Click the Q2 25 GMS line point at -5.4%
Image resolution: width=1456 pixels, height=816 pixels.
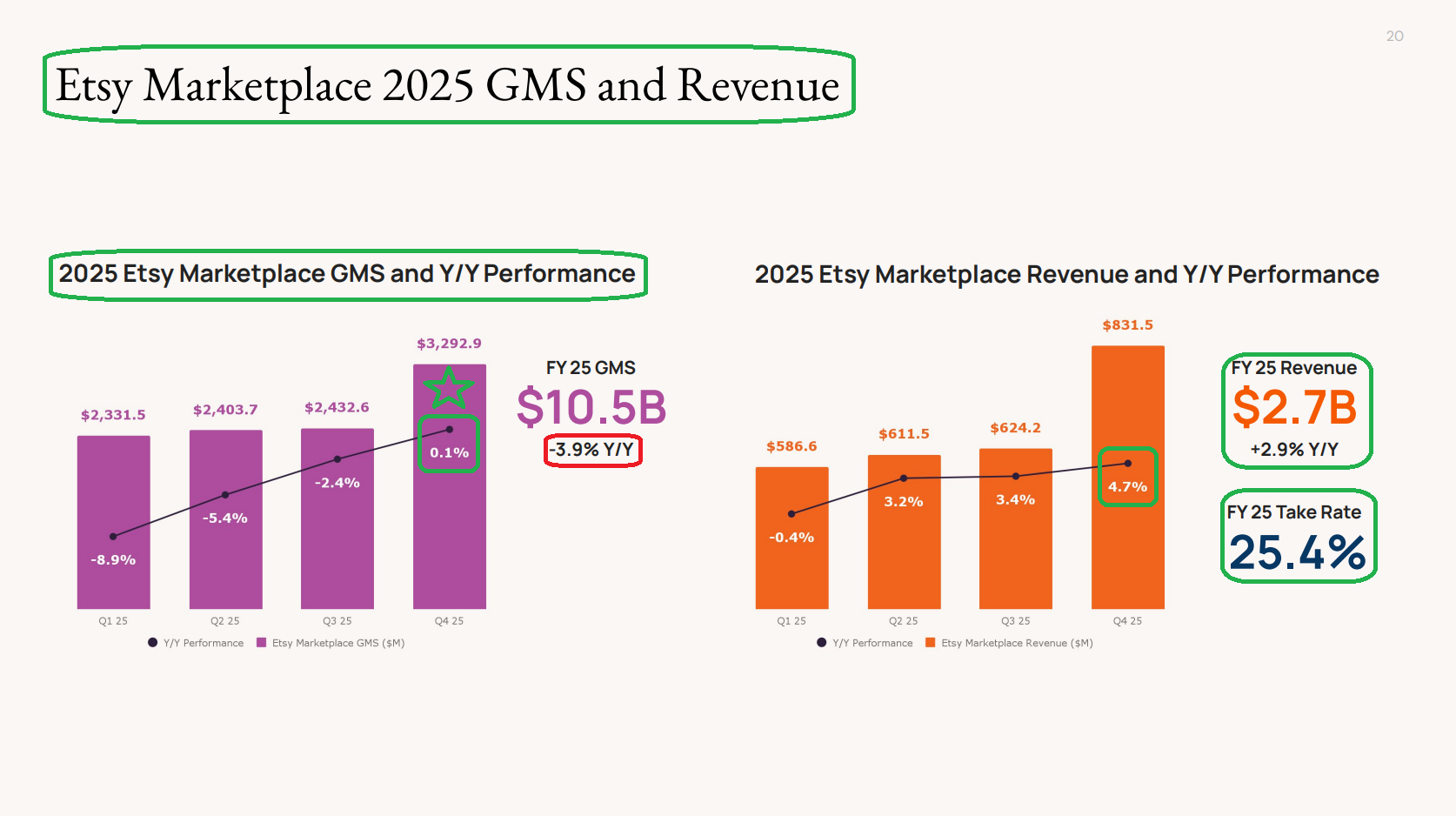[x=225, y=495]
